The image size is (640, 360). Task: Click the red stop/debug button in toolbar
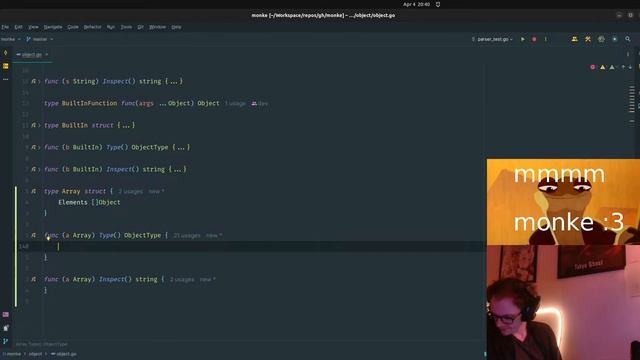tap(534, 39)
